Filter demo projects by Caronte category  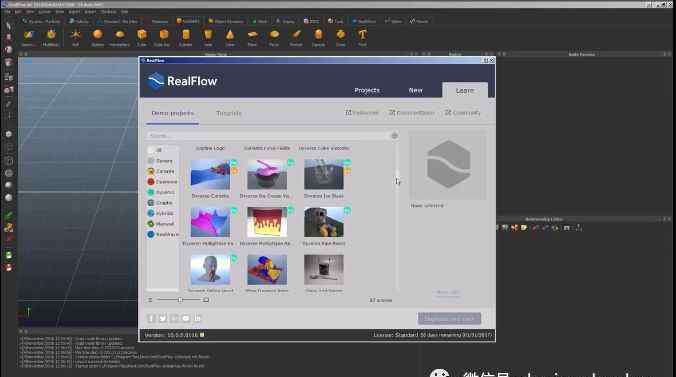[x=162, y=171]
